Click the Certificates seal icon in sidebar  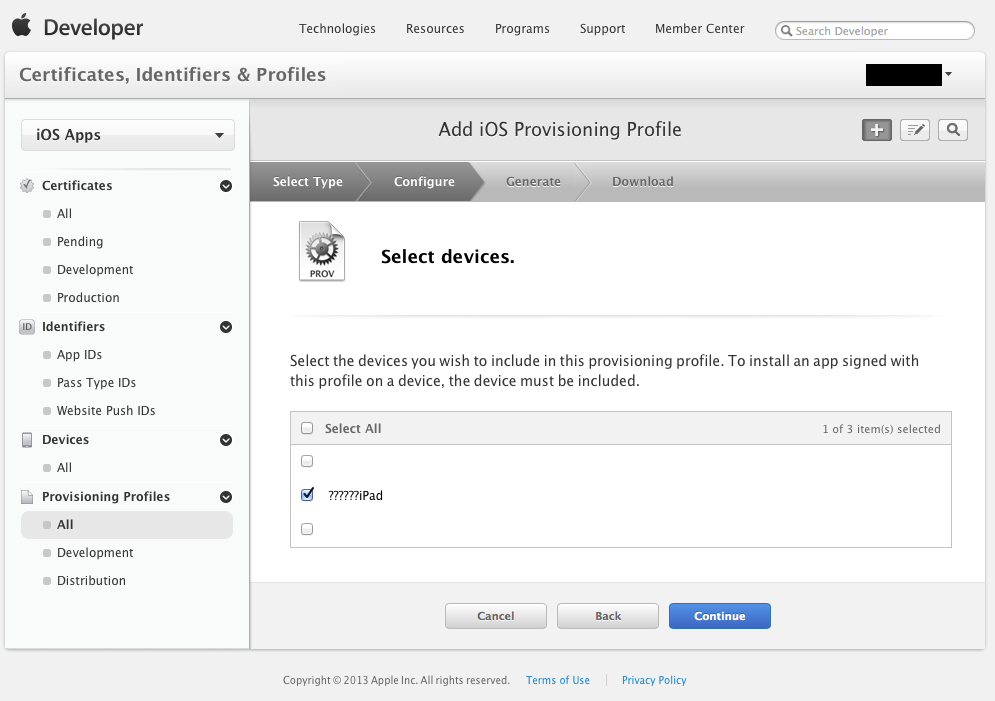(x=27, y=186)
